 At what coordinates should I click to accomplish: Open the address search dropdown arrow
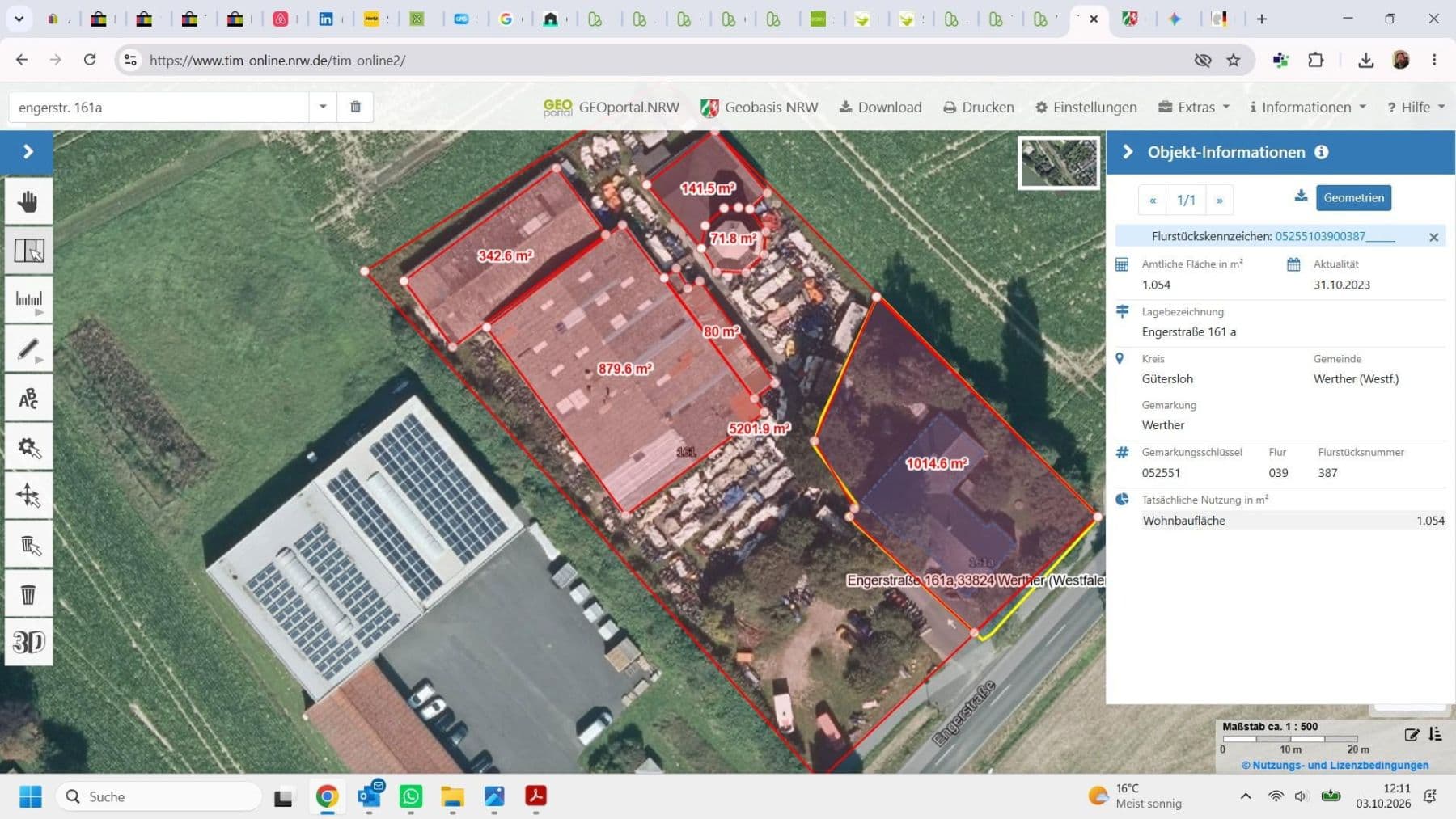point(323,107)
